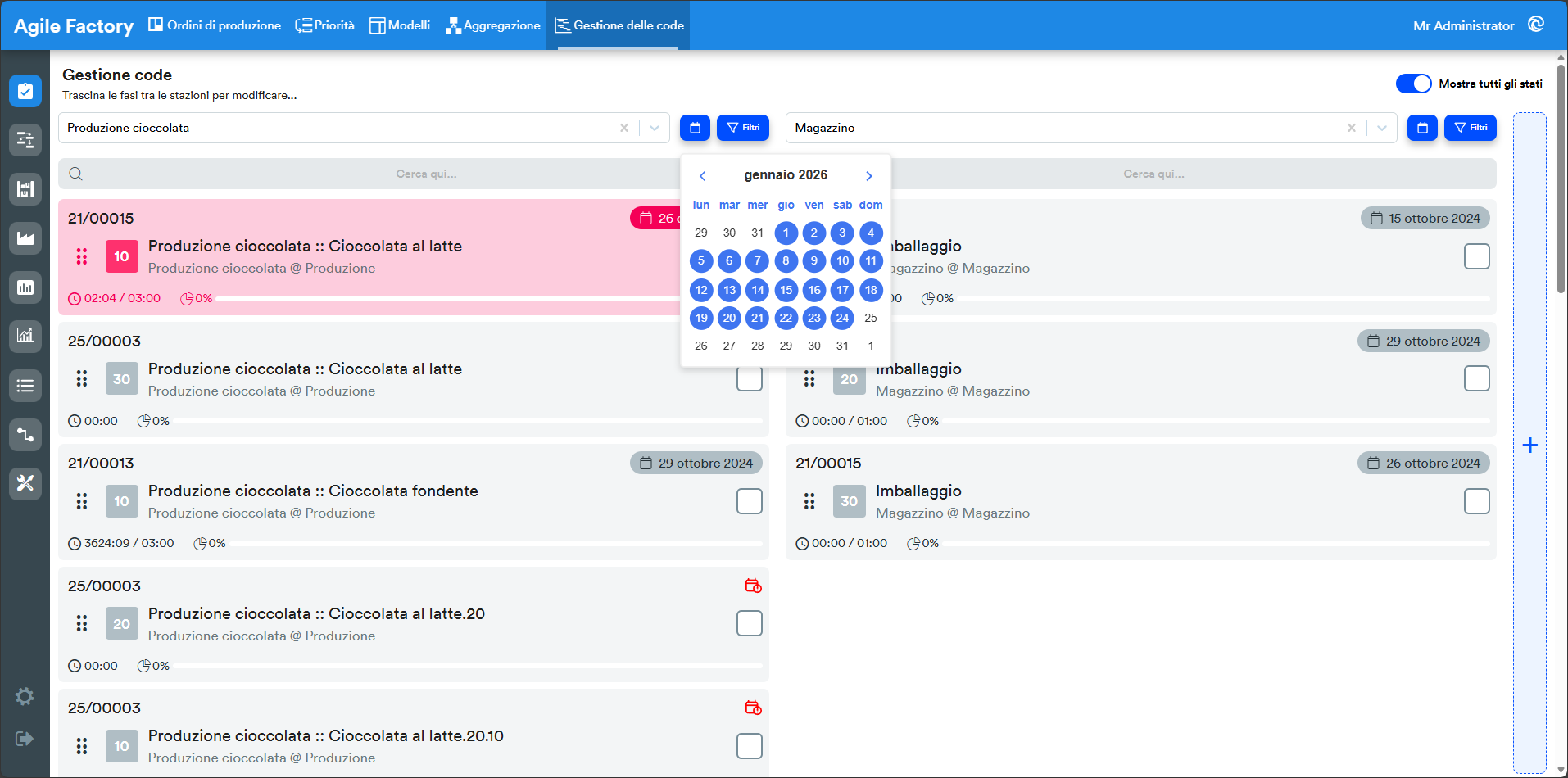Click drag handle of Imballaggio step 20 card
The height and width of the screenshot is (778, 1568).
(809, 378)
